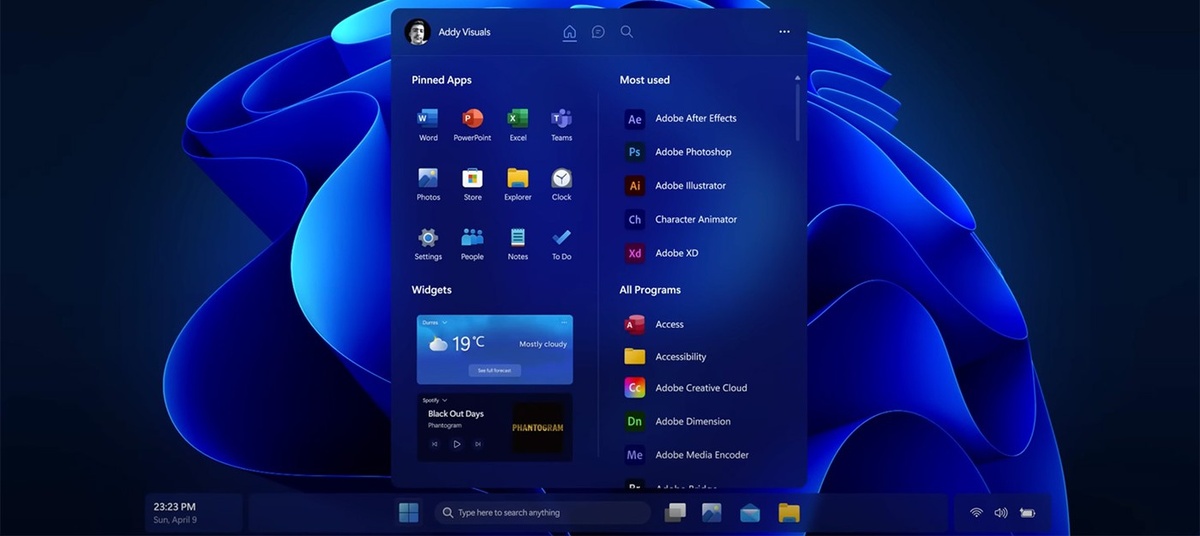Select the Adobe Illustrator label
The height and width of the screenshot is (536, 1200).
691,186
